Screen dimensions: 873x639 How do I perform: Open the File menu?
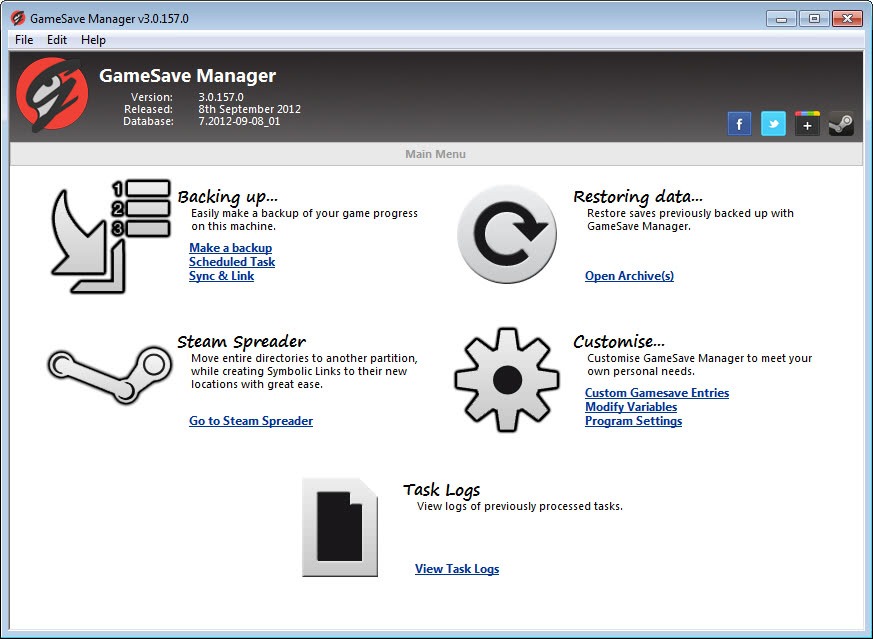point(24,40)
